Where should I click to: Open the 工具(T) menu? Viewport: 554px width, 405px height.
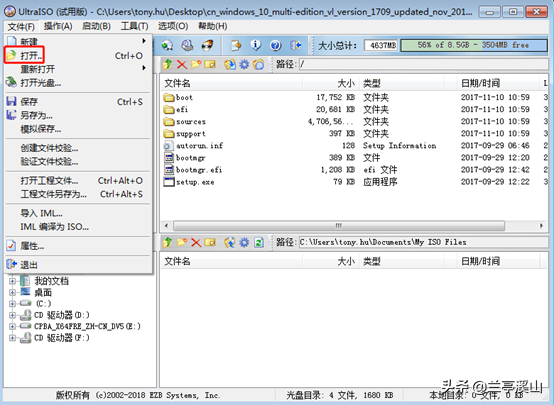134,26
